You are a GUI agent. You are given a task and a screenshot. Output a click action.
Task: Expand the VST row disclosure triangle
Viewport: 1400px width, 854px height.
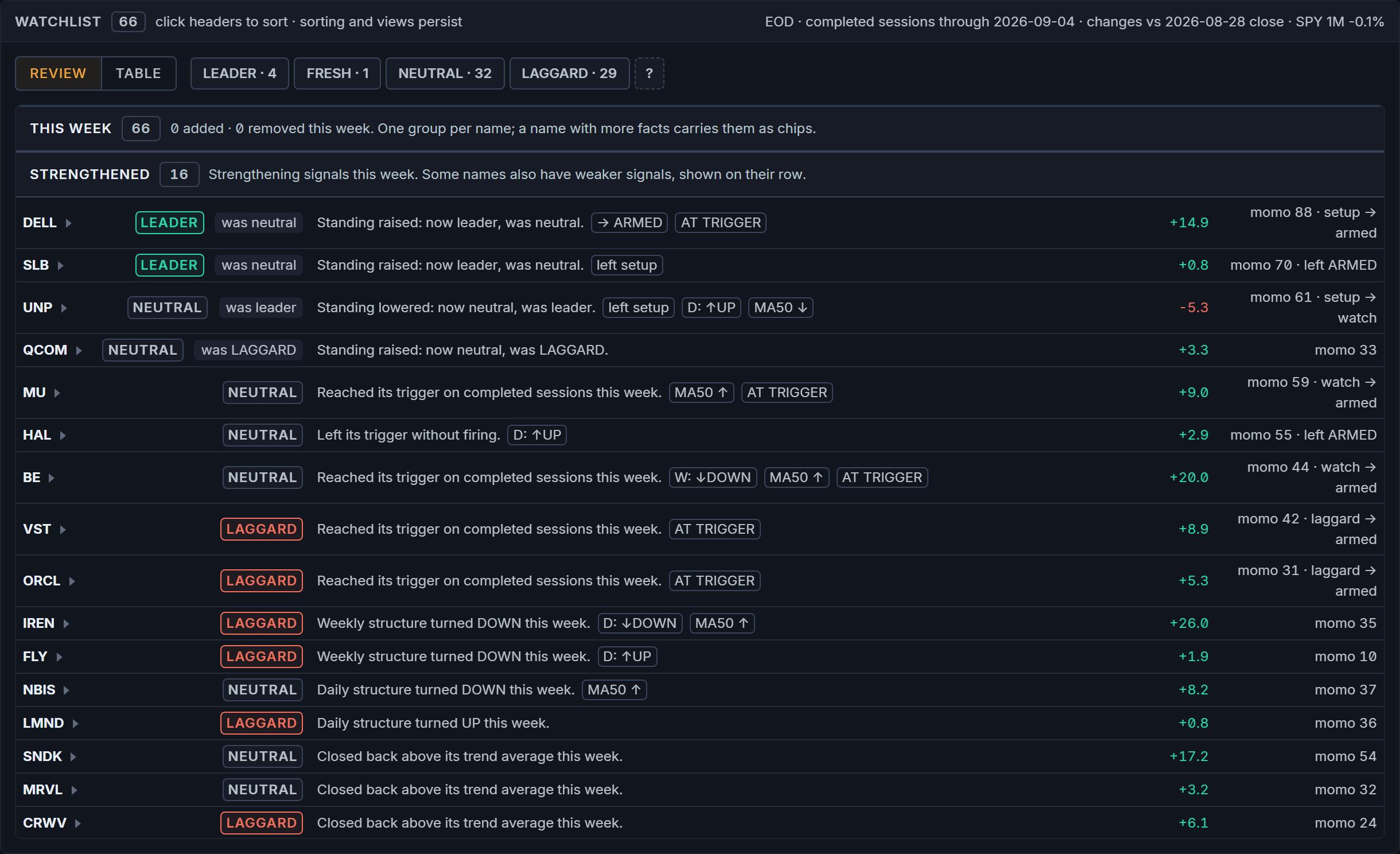coord(63,529)
